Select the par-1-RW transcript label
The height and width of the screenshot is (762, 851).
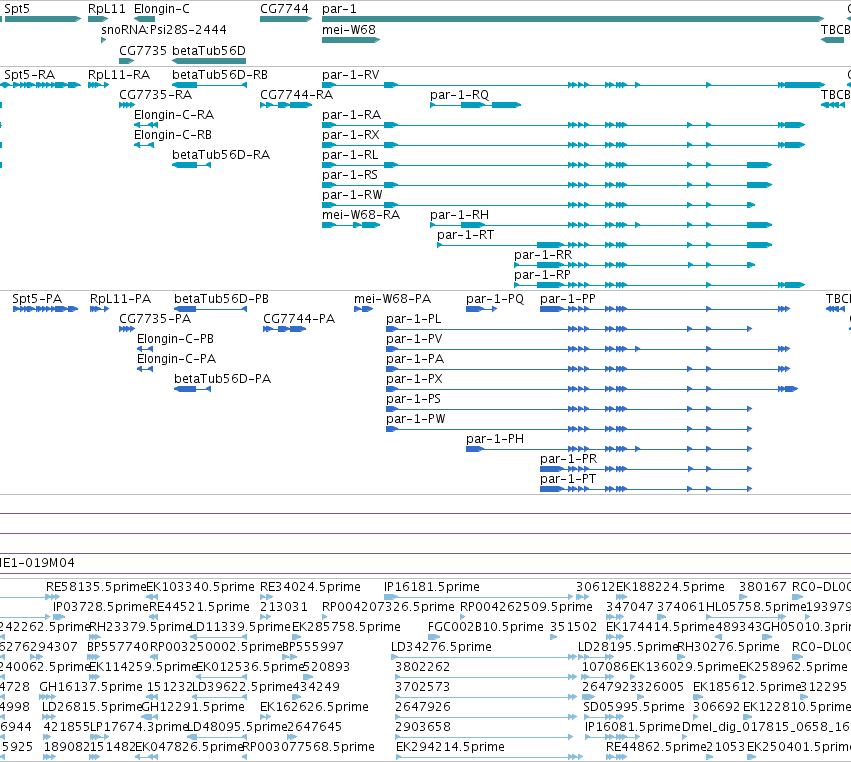(x=352, y=195)
